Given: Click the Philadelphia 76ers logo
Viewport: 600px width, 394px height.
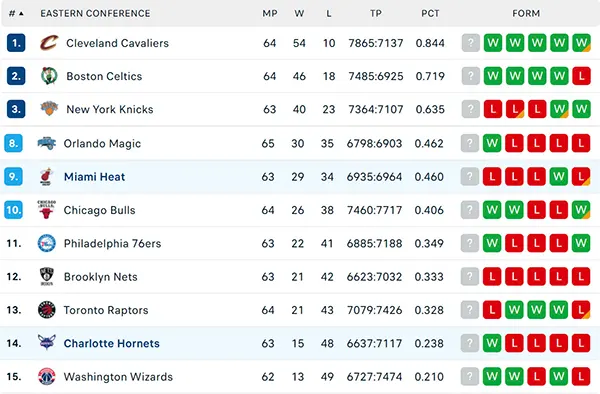Looking at the screenshot, I should click(x=47, y=243).
